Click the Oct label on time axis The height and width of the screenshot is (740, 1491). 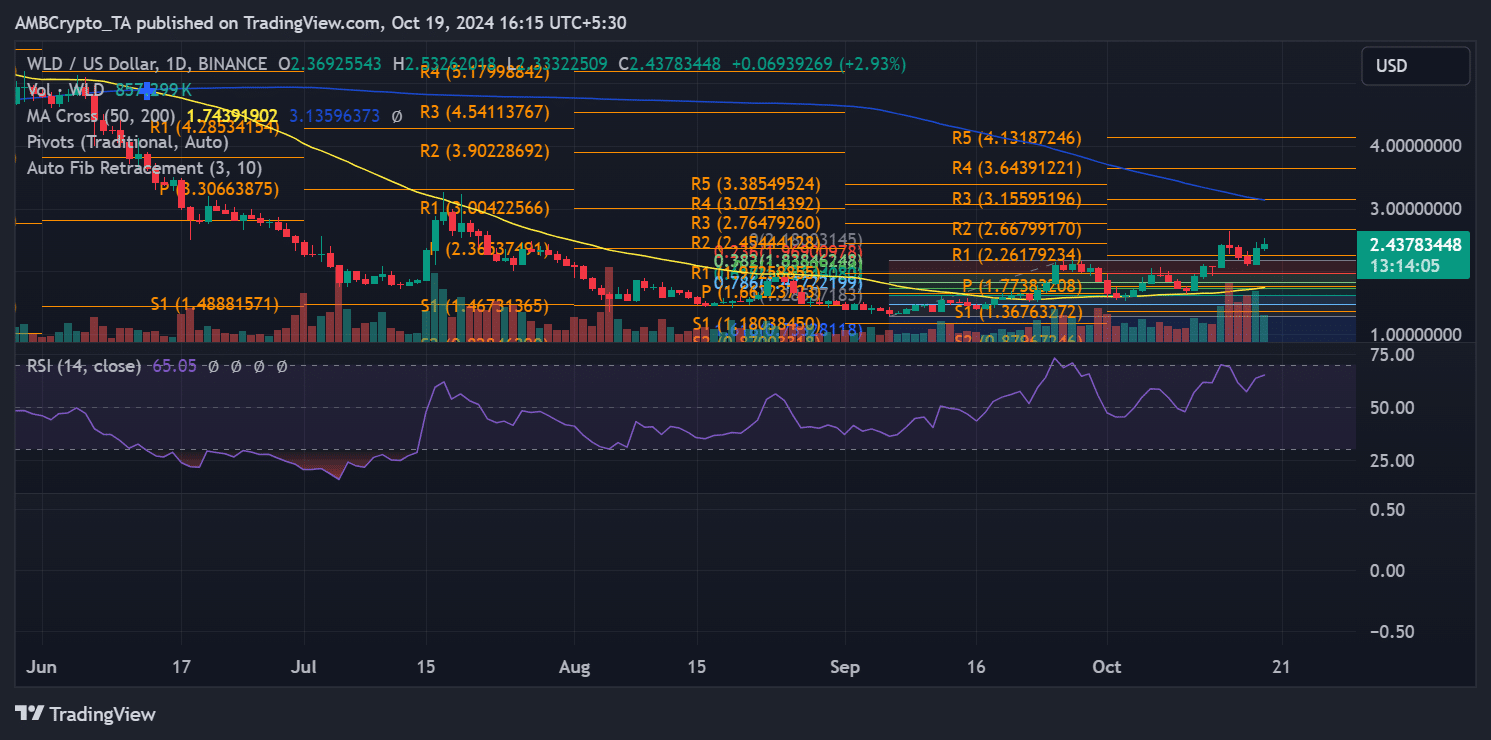pos(1107,666)
